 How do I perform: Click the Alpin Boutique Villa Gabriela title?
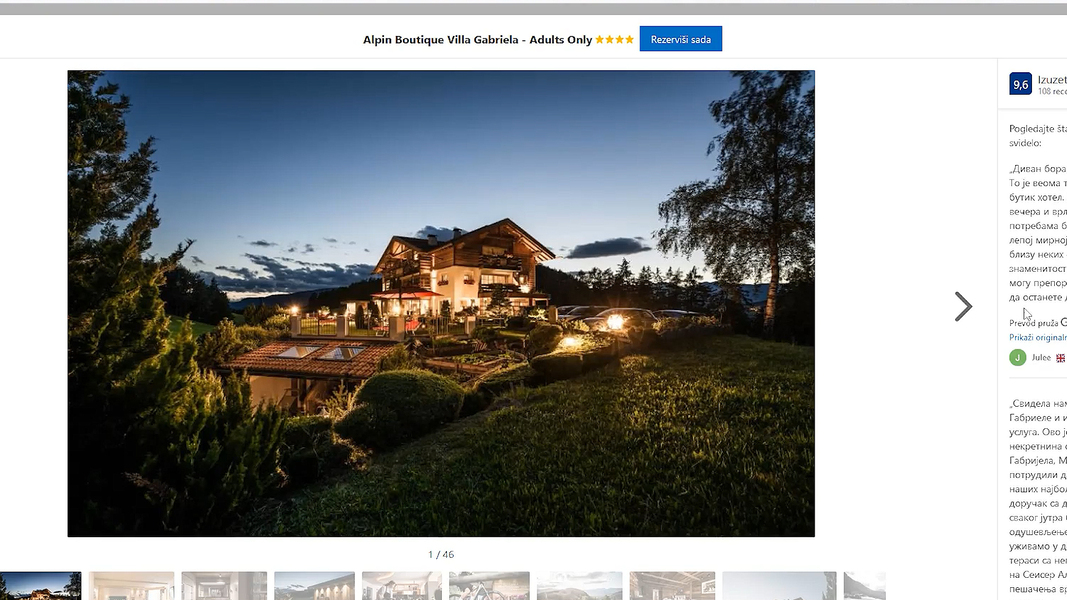478,39
